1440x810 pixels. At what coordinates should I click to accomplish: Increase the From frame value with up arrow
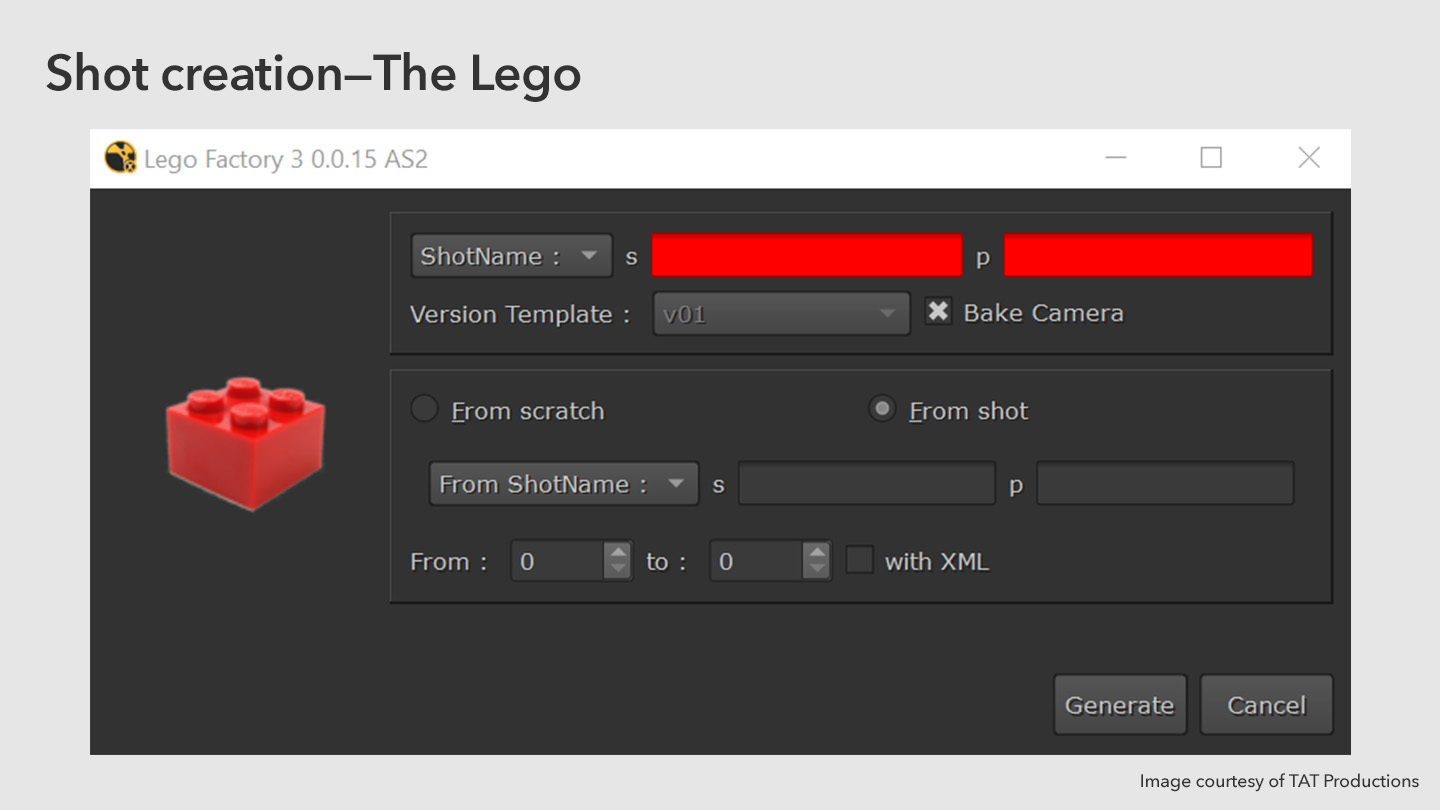coord(618,552)
